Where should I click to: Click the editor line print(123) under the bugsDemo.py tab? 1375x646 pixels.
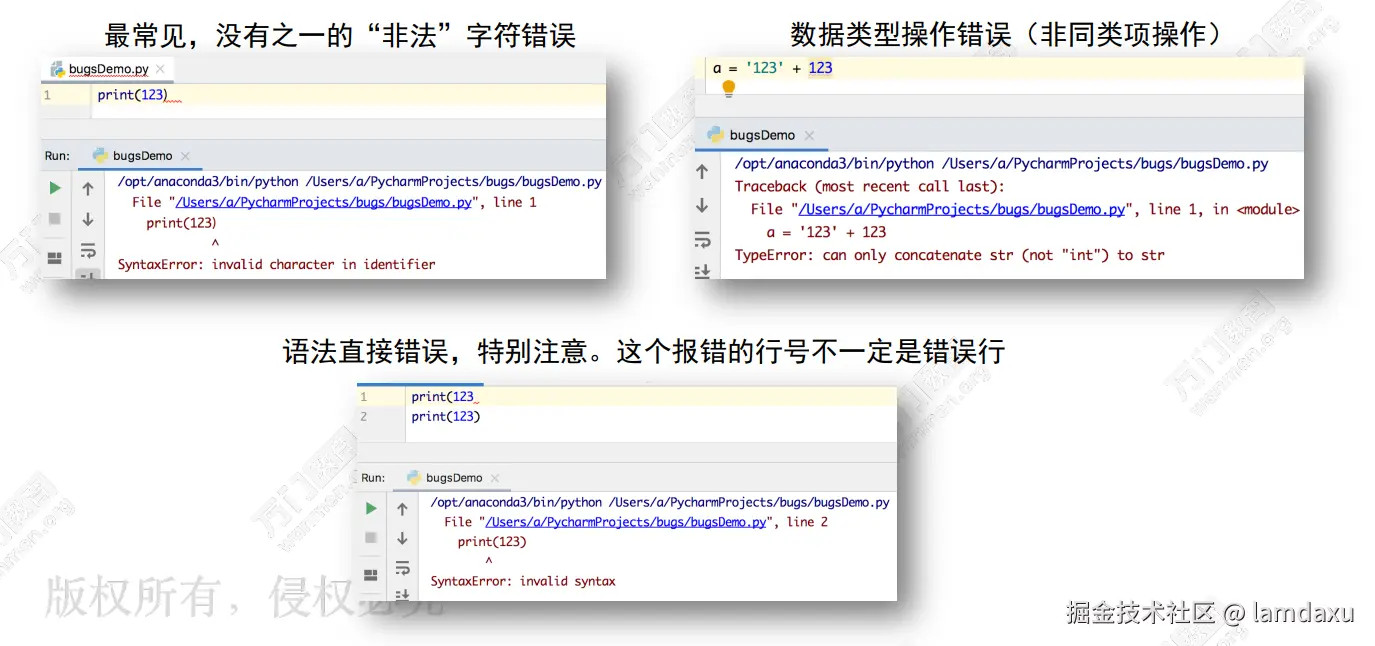click(x=133, y=95)
